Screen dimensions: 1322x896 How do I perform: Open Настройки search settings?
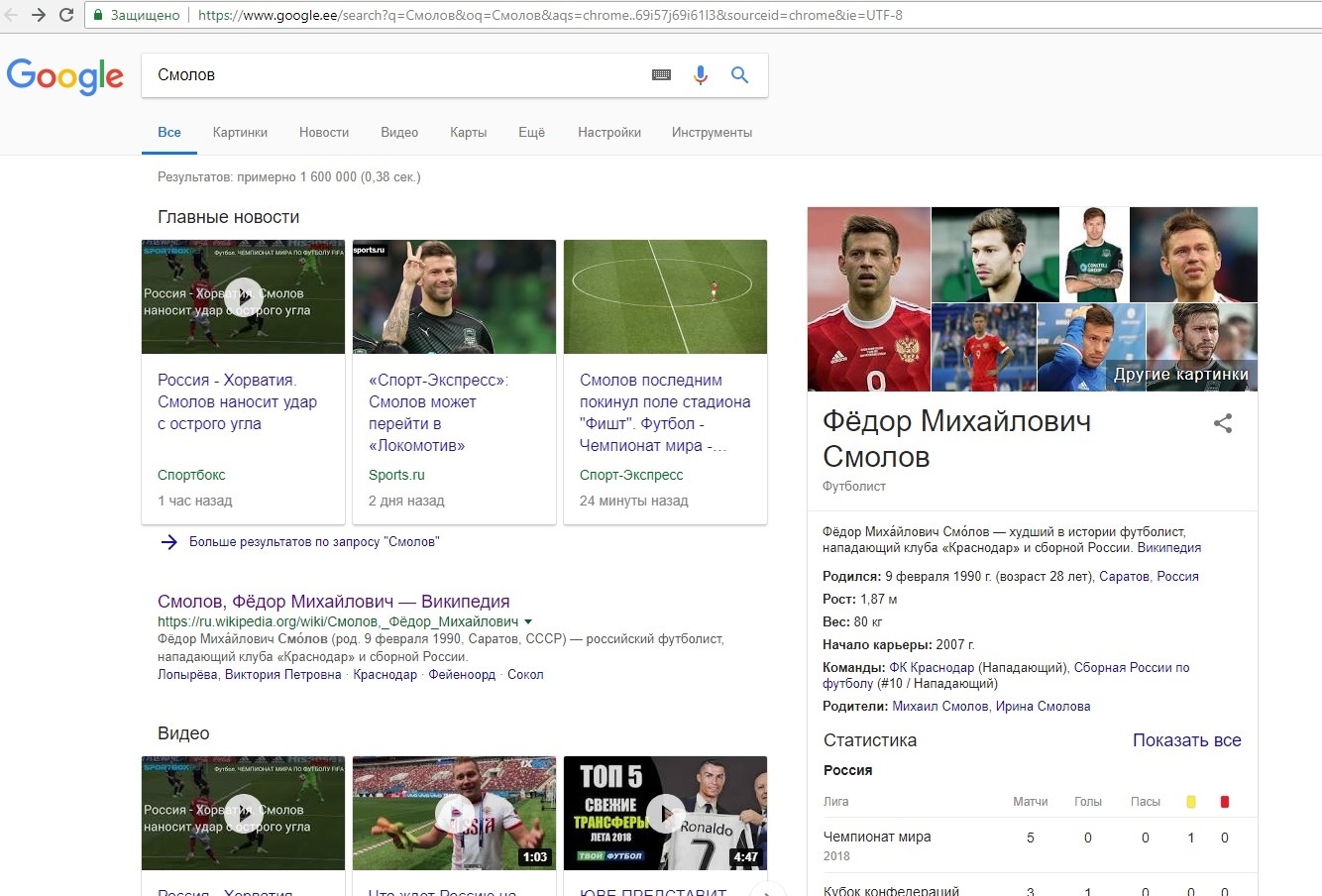[609, 132]
